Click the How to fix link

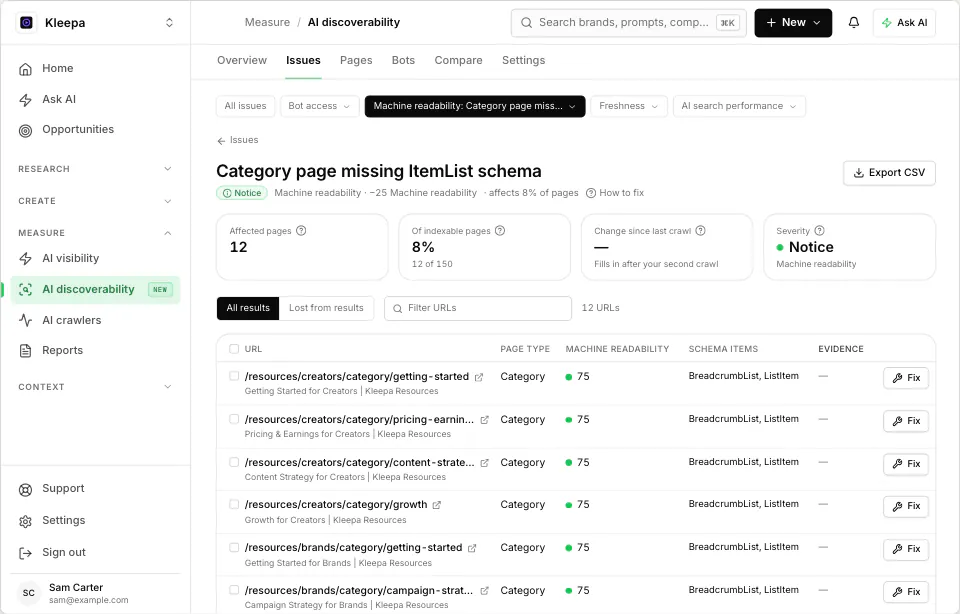(x=615, y=193)
